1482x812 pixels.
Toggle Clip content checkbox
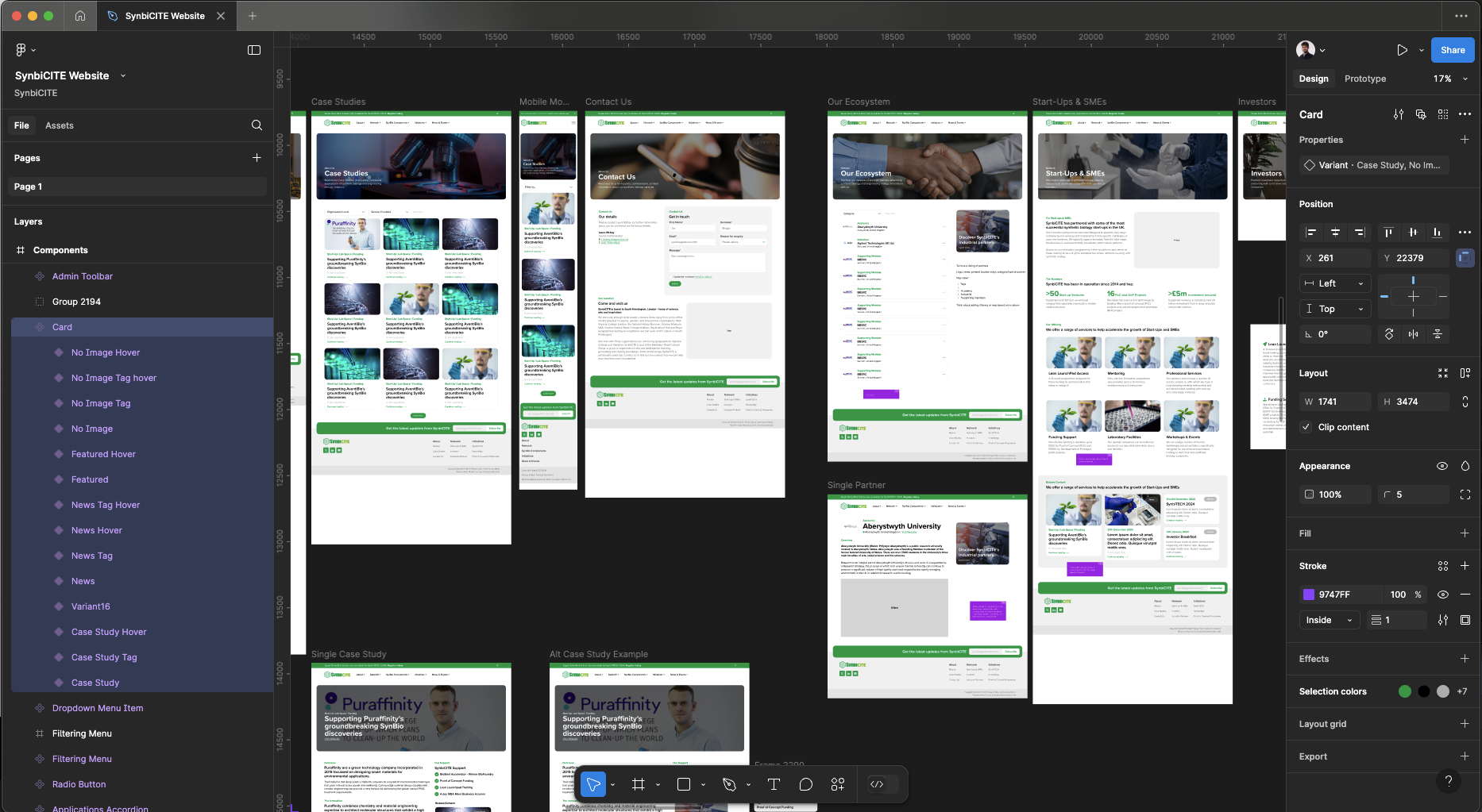[1306, 427]
